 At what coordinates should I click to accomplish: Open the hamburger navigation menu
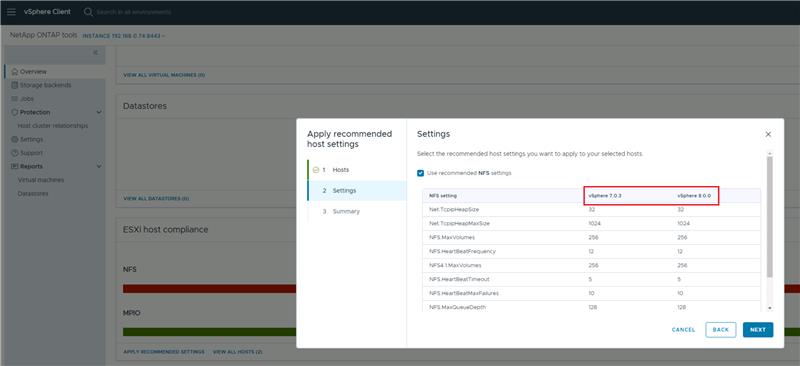click(x=11, y=12)
